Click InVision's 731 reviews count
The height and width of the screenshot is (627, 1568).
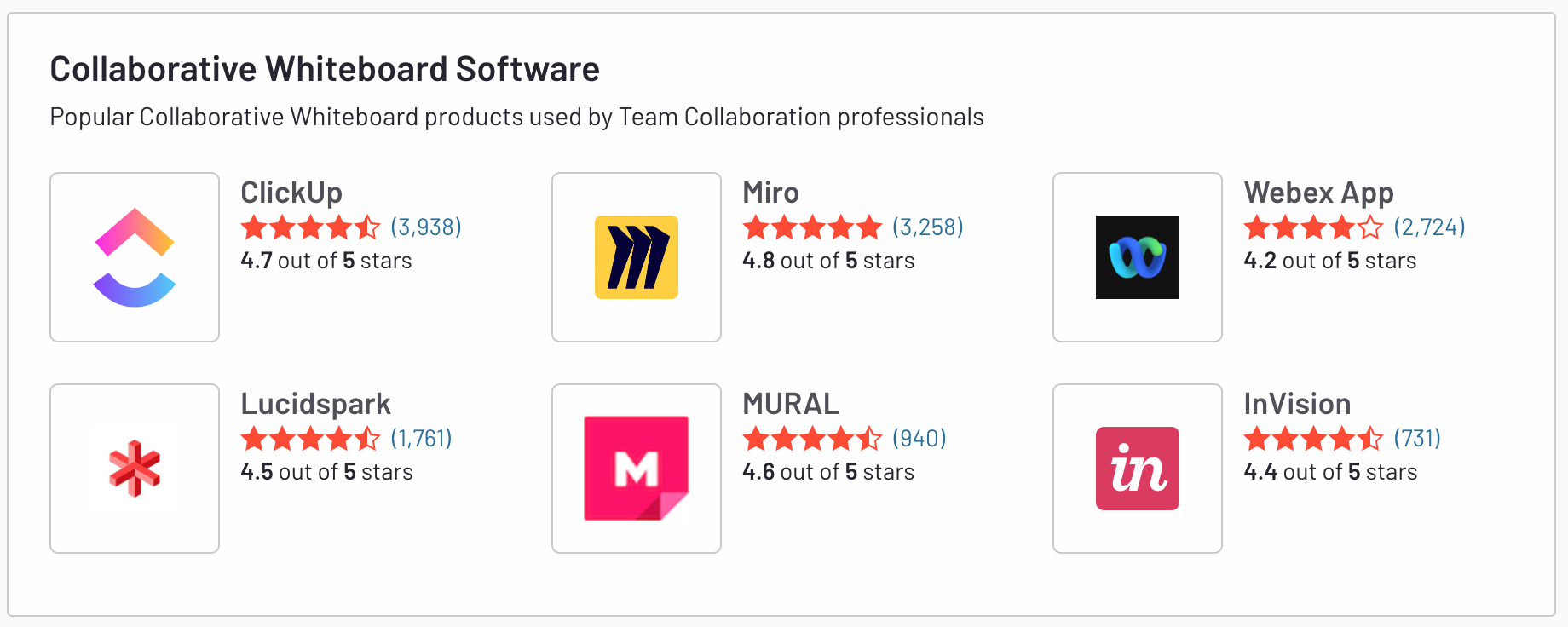pos(1417,439)
